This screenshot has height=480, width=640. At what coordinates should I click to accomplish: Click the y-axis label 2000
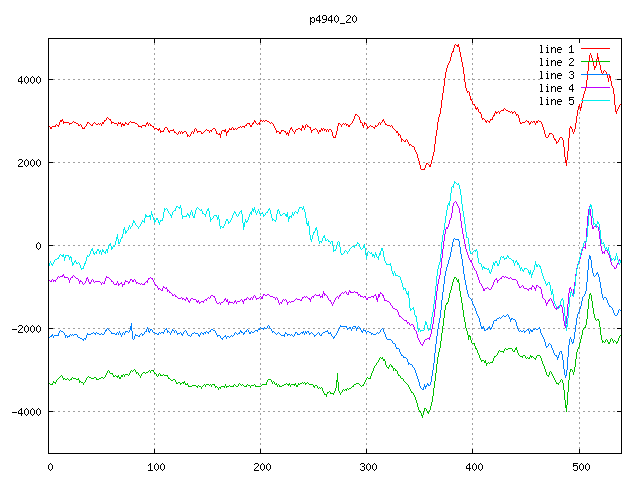(29, 163)
